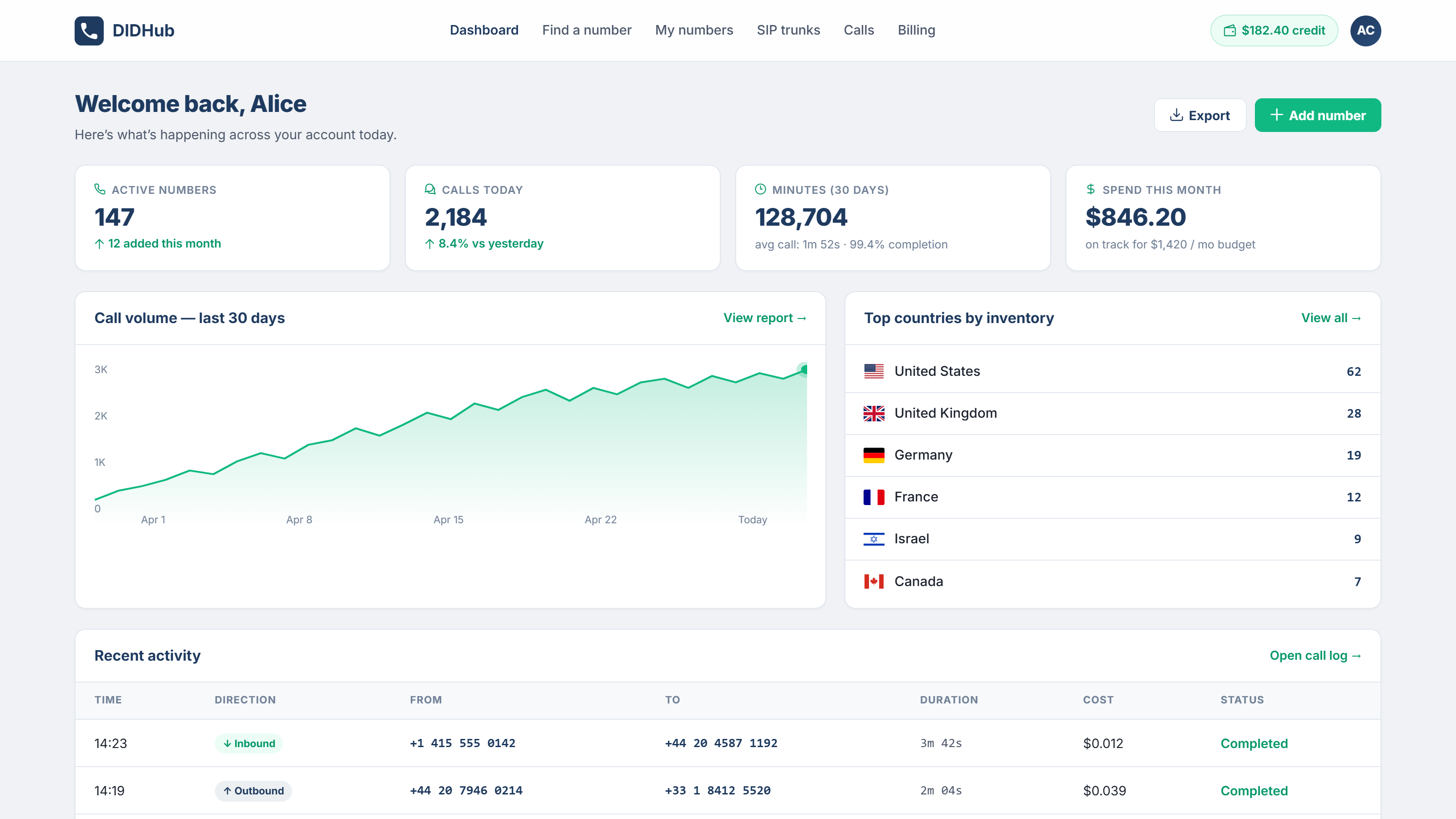Click the United States row count 62
Screen dimensions: 1456x819
1353,371
